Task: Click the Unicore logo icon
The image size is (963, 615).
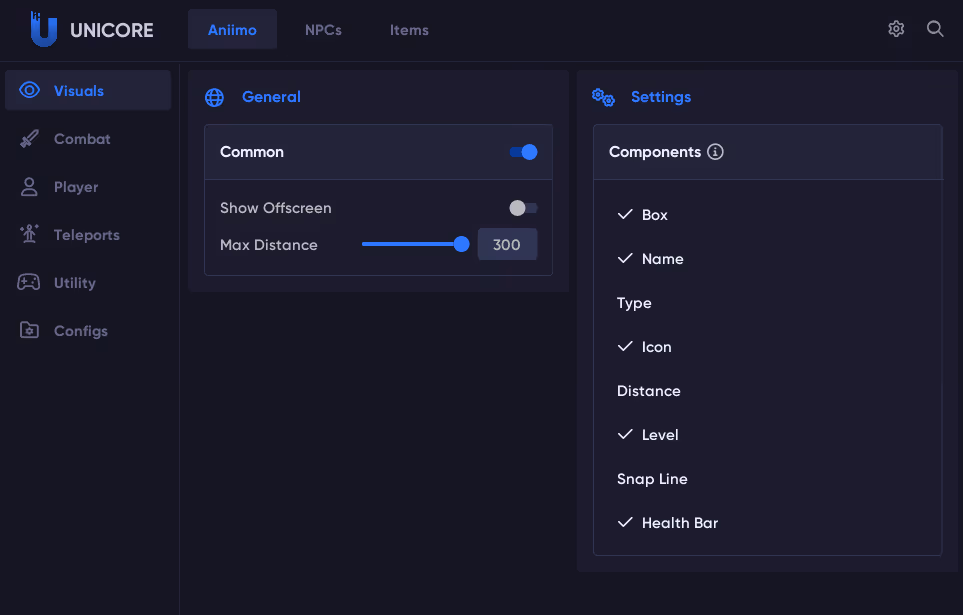Action: [44, 29]
